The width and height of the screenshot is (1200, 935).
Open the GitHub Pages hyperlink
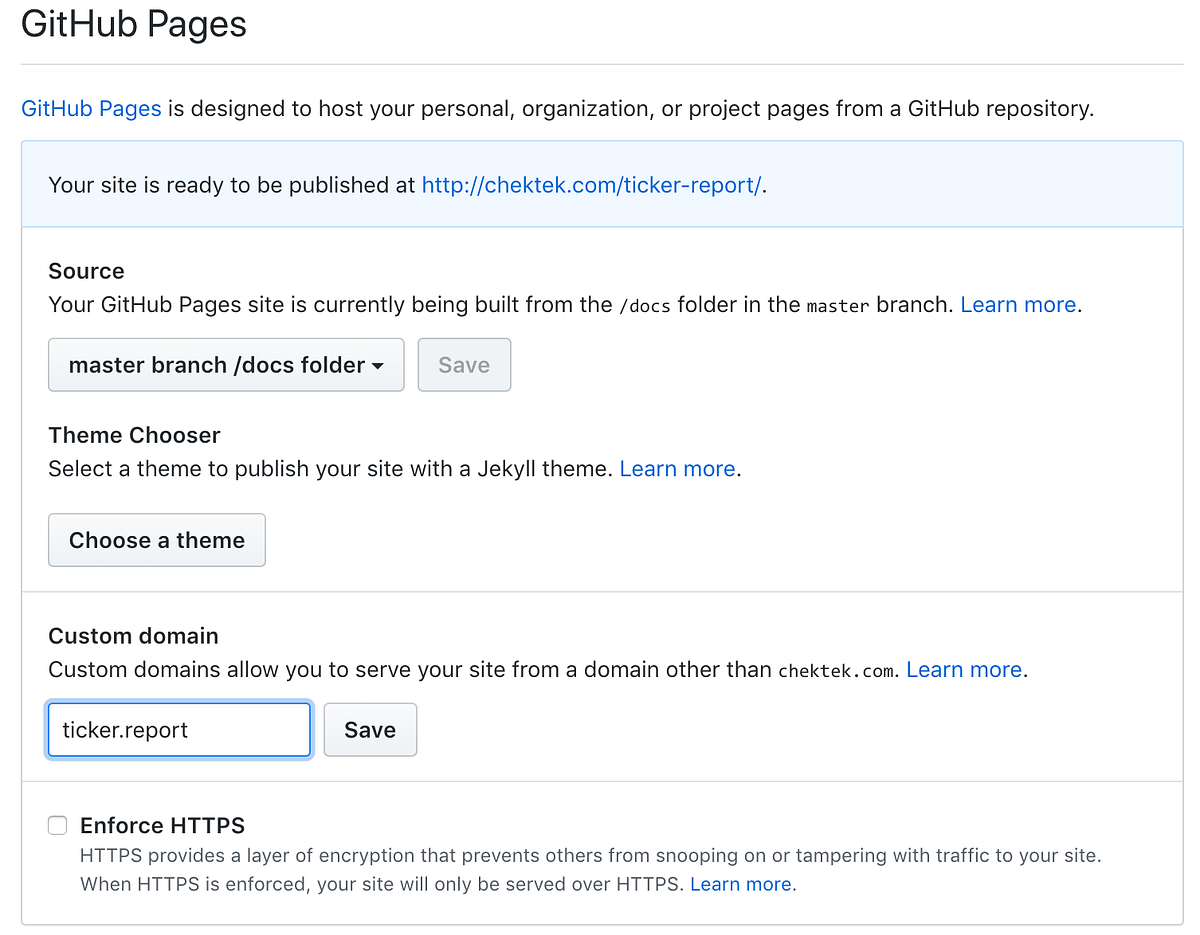click(x=91, y=108)
